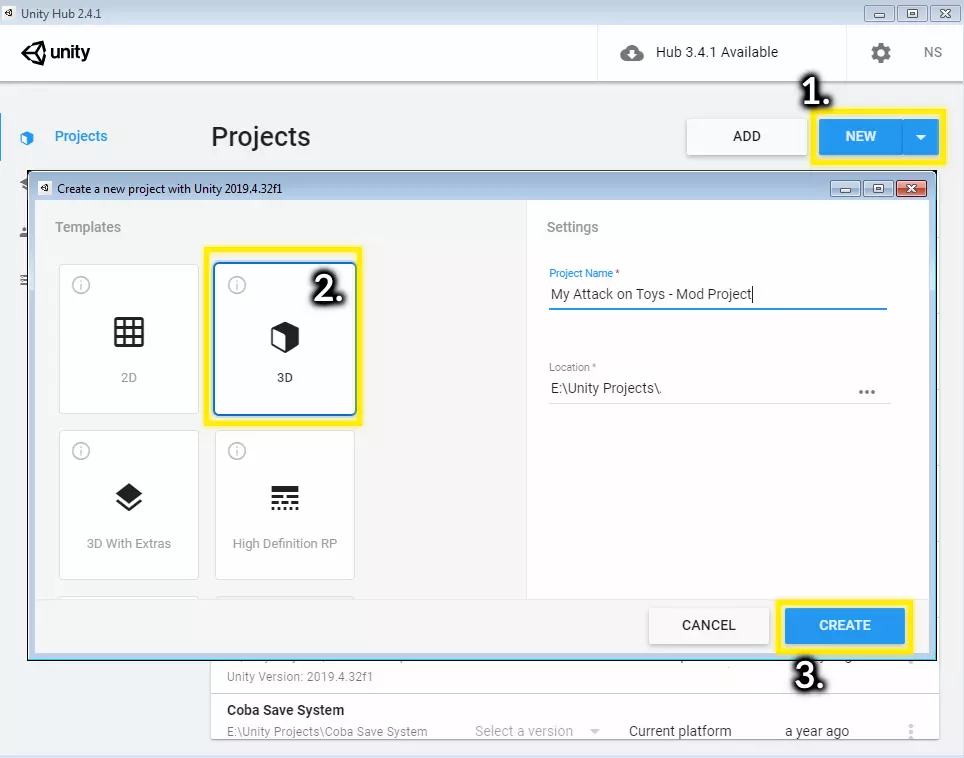
Task: Open the Projects sidebar tab
Action: tap(81, 136)
